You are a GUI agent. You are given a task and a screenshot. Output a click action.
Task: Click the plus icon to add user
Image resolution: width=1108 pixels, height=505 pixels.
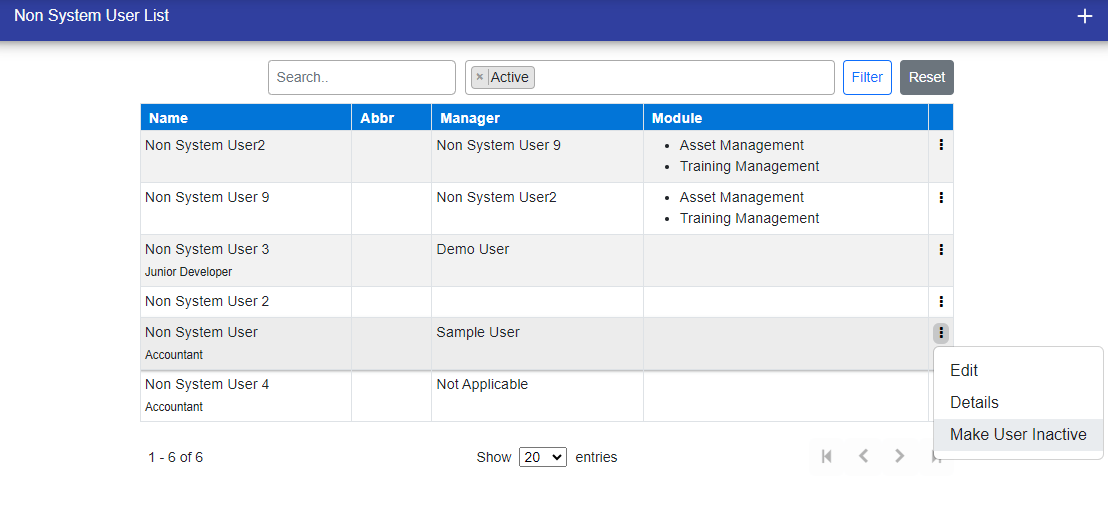click(1085, 17)
